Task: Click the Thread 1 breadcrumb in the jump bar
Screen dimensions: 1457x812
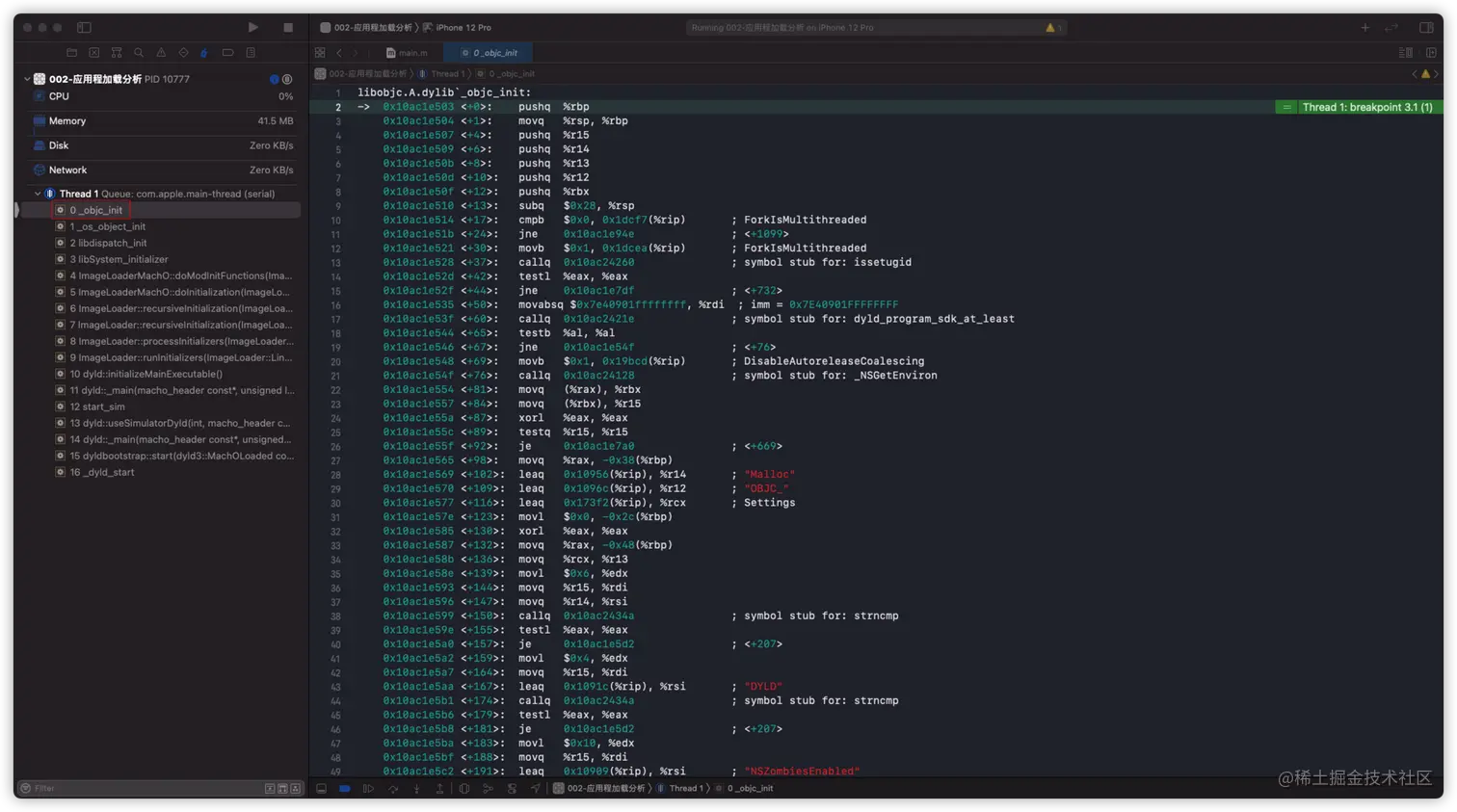Action: (442, 74)
